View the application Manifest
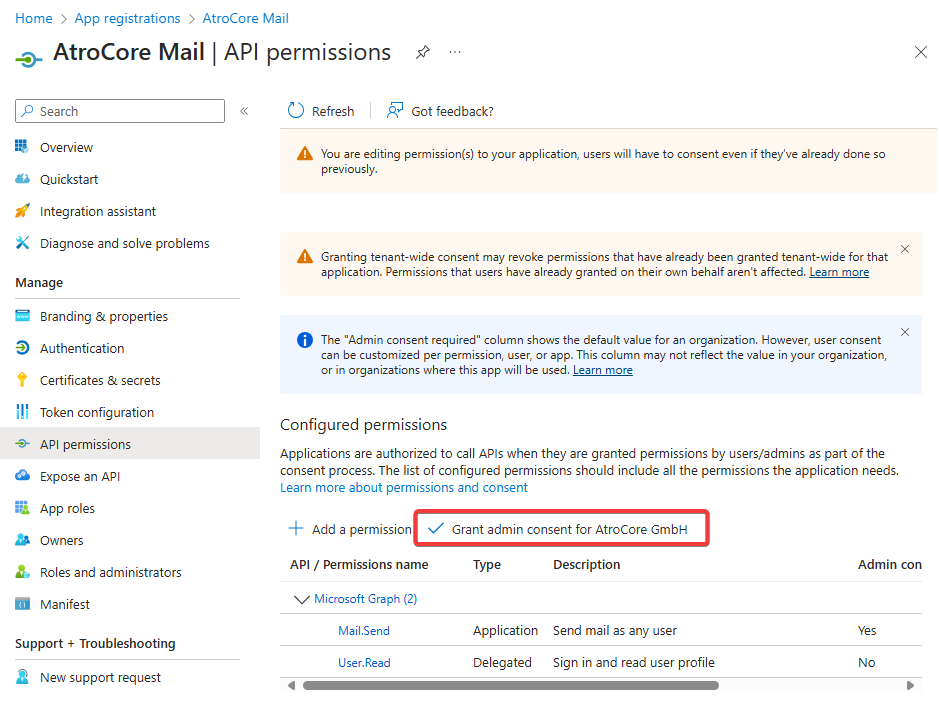The width and height of the screenshot is (939, 708). (67, 604)
